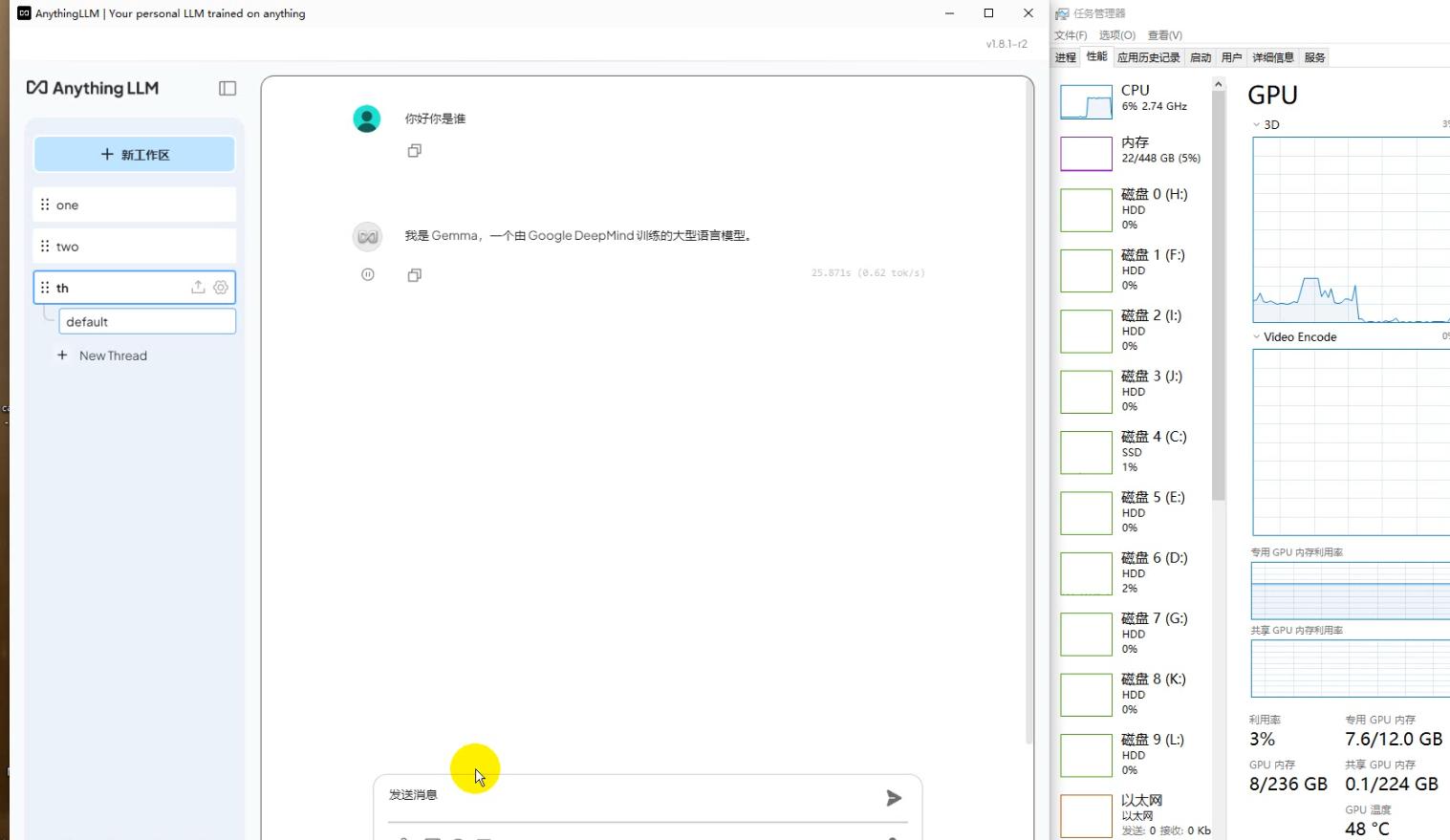Click the AnythingLLM title bar app icon

pyautogui.click(x=24, y=13)
